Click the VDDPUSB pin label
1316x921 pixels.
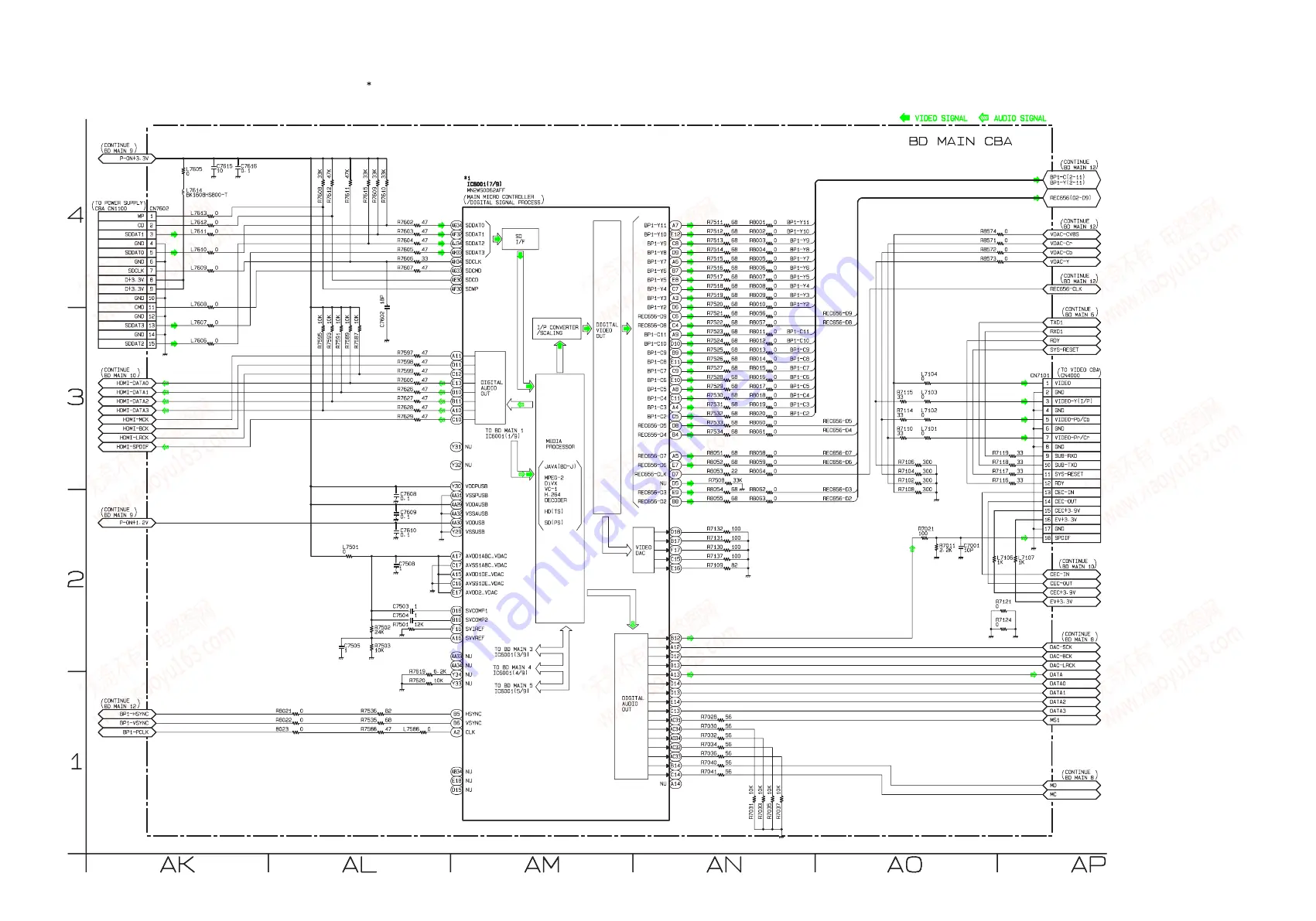(x=477, y=486)
